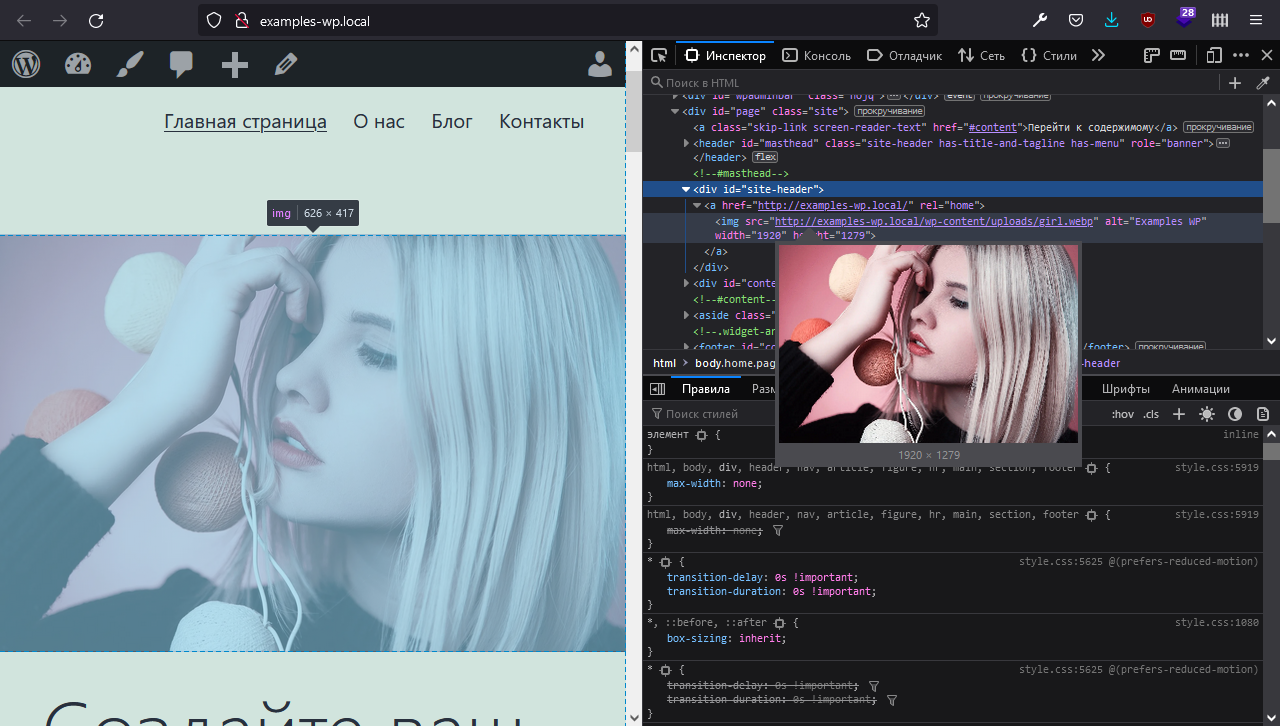Click the examples-wp.local address bar

(x=570, y=20)
